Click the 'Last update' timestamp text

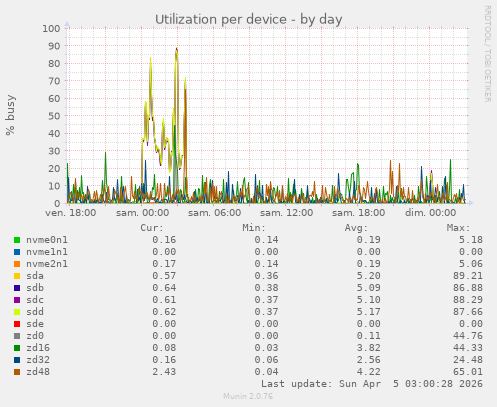click(372, 384)
